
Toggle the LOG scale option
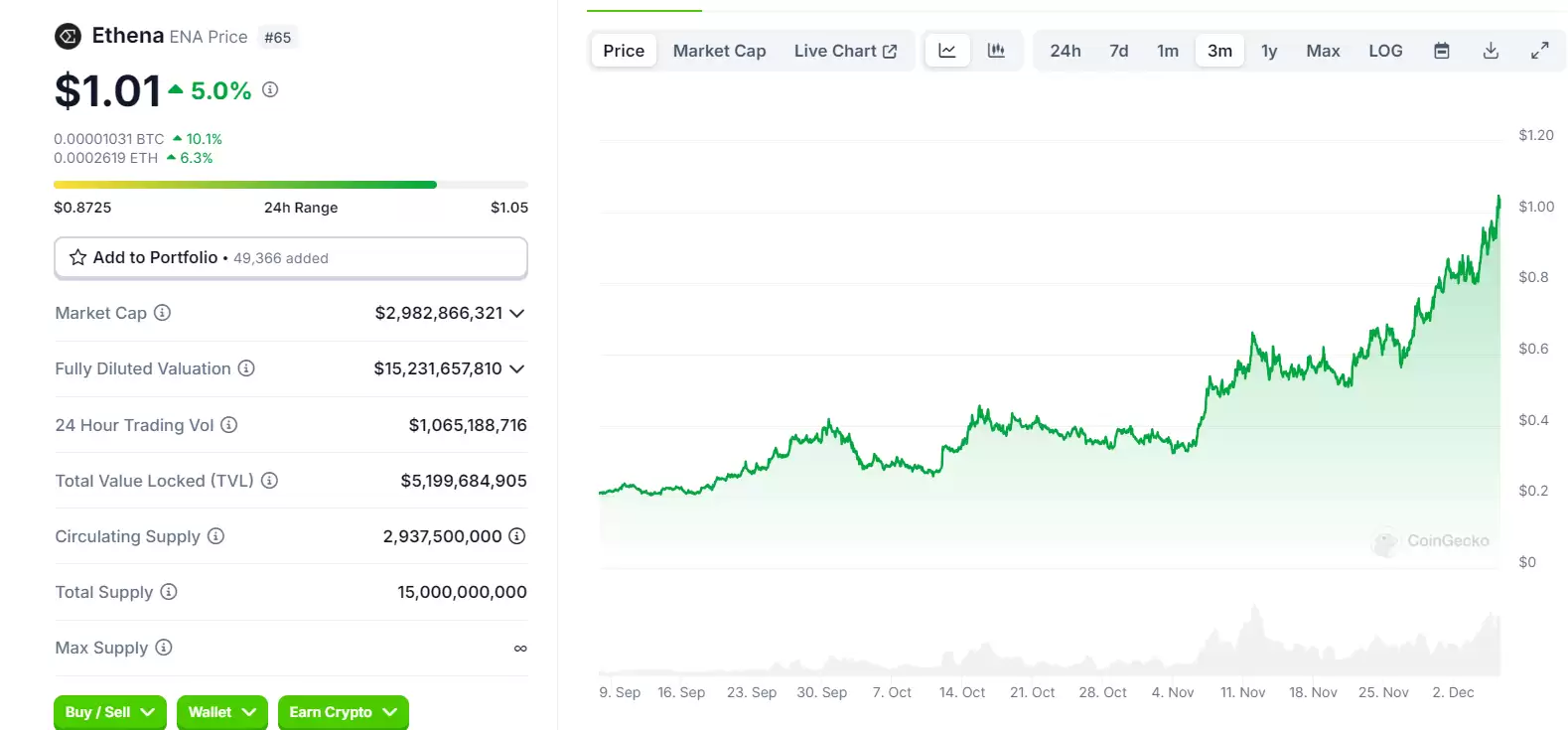click(1385, 51)
